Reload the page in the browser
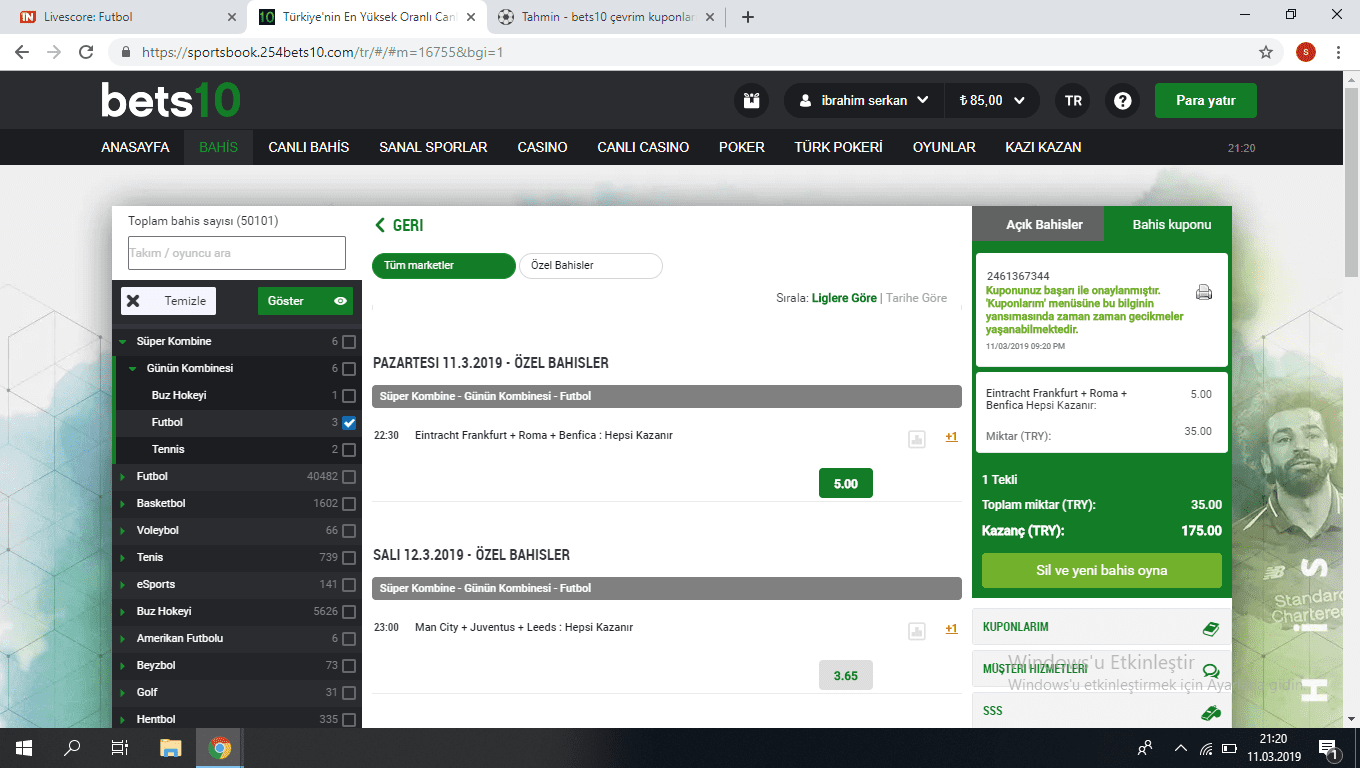The height and width of the screenshot is (768, 1360). 86,52
